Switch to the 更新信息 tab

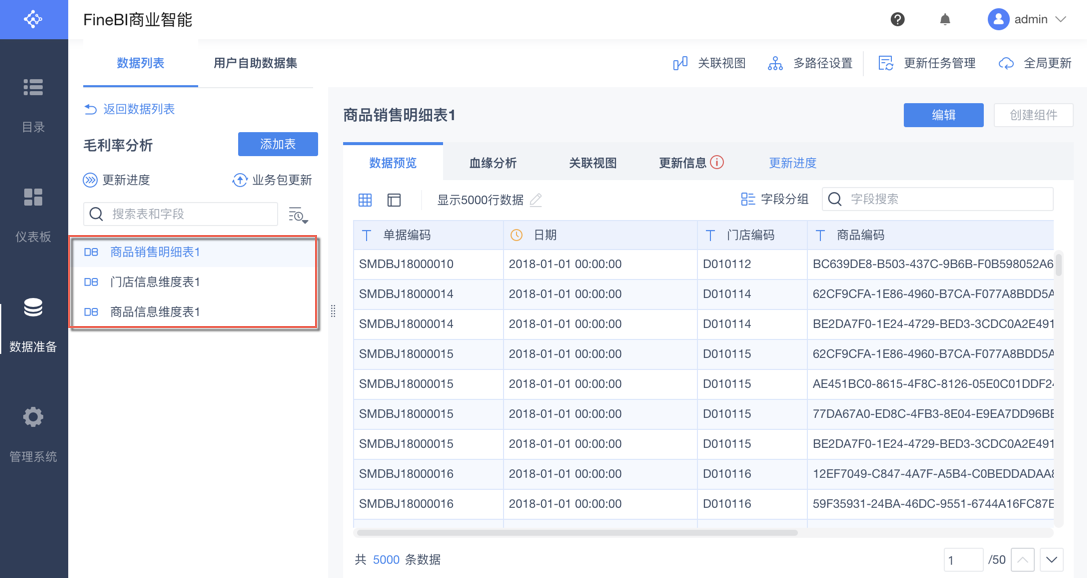click(682, 163)
